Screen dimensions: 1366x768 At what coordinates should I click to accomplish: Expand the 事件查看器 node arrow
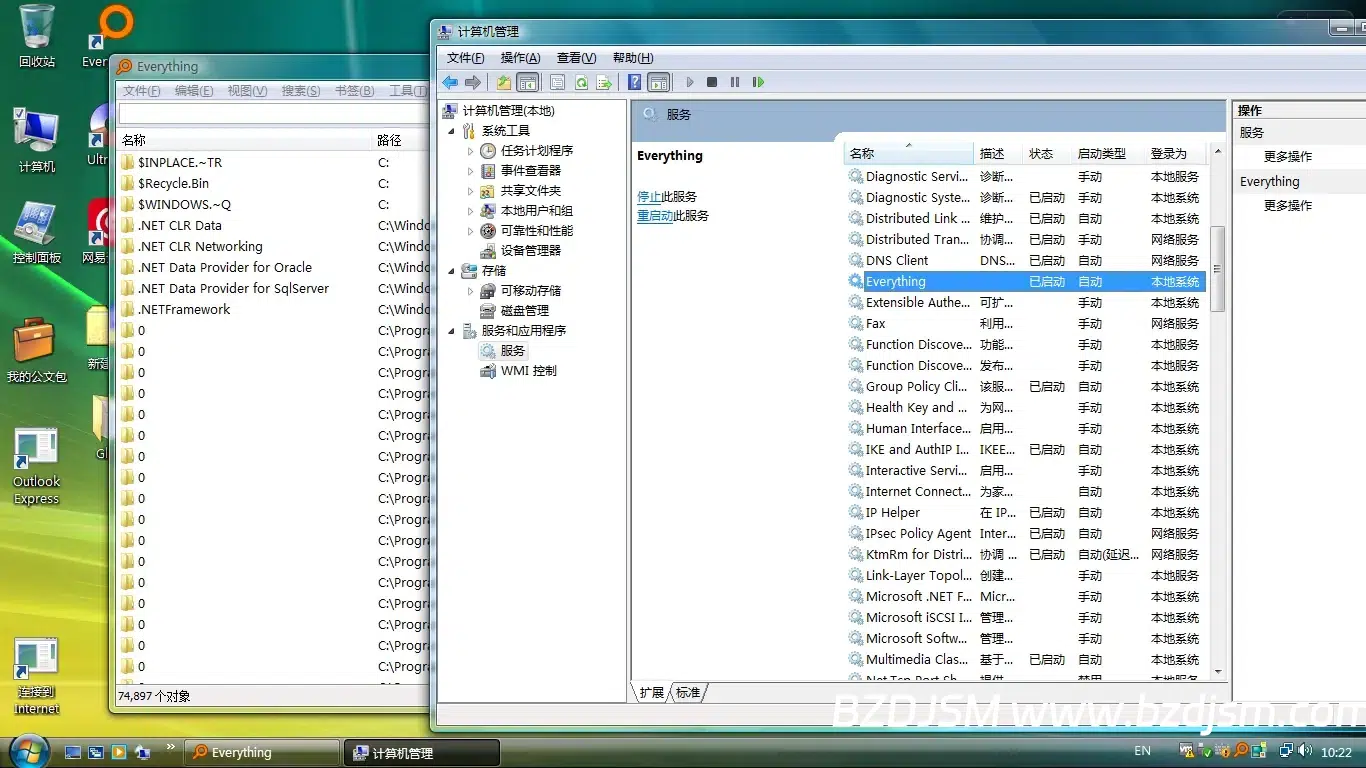pos(470,171)
